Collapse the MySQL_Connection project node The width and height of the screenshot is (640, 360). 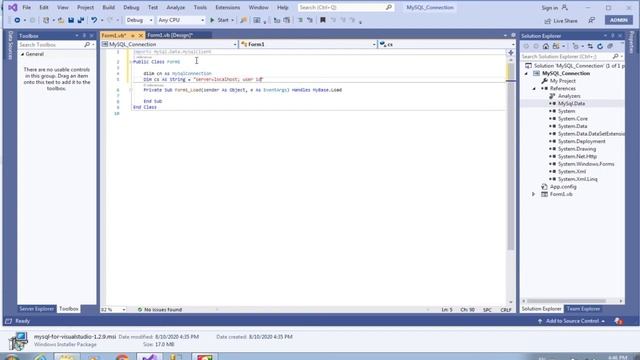(527, 73)
